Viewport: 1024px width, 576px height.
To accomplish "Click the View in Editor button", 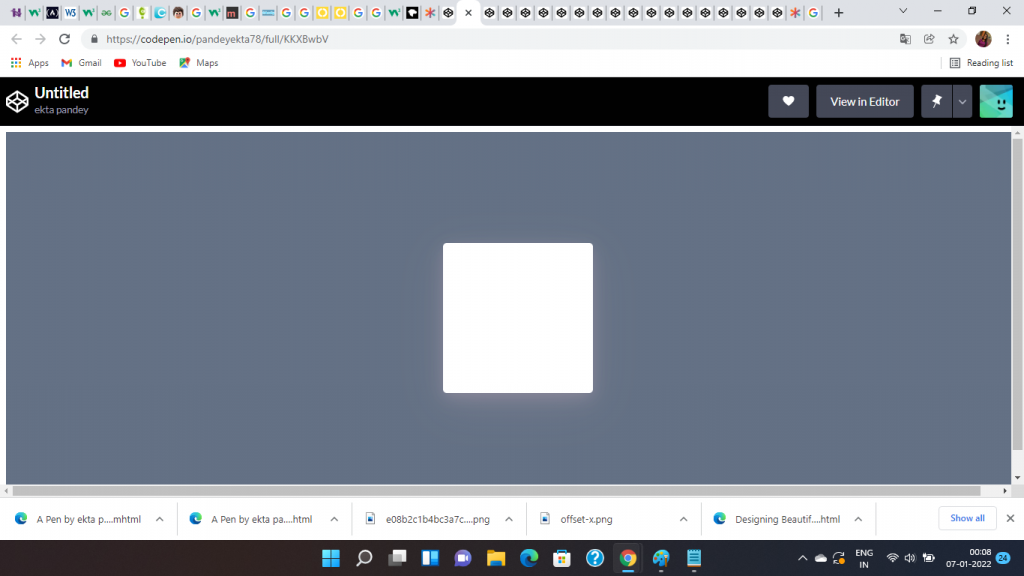I will (x=864, y=101).
